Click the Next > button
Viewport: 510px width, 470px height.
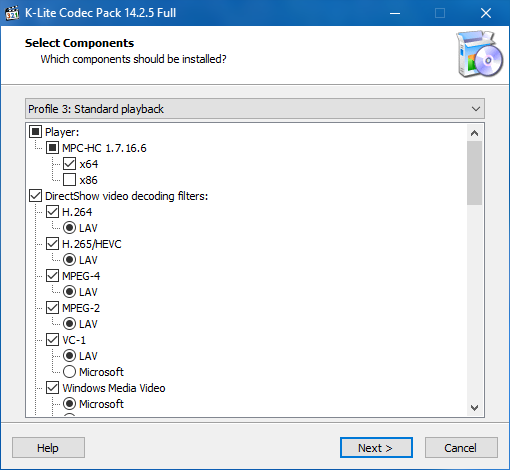[376, 448]
